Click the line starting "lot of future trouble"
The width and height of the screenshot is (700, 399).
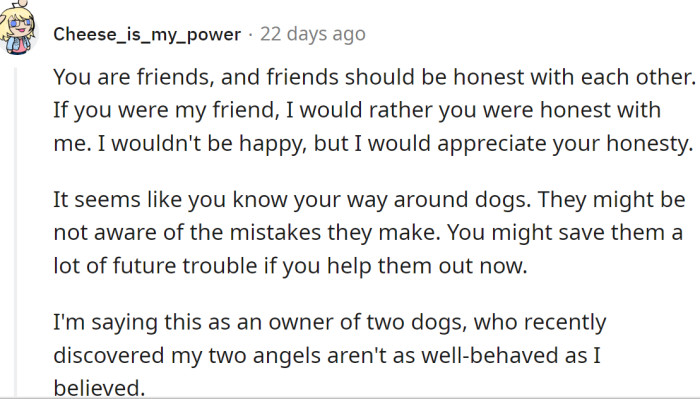point(291,266)
